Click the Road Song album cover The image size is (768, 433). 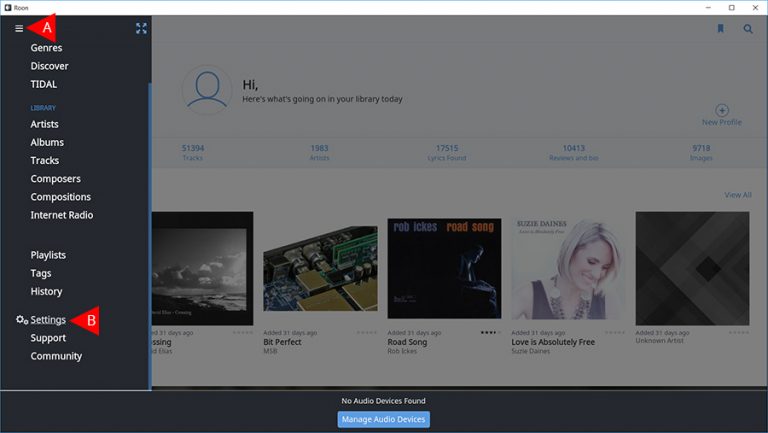(x=444, y=267)
